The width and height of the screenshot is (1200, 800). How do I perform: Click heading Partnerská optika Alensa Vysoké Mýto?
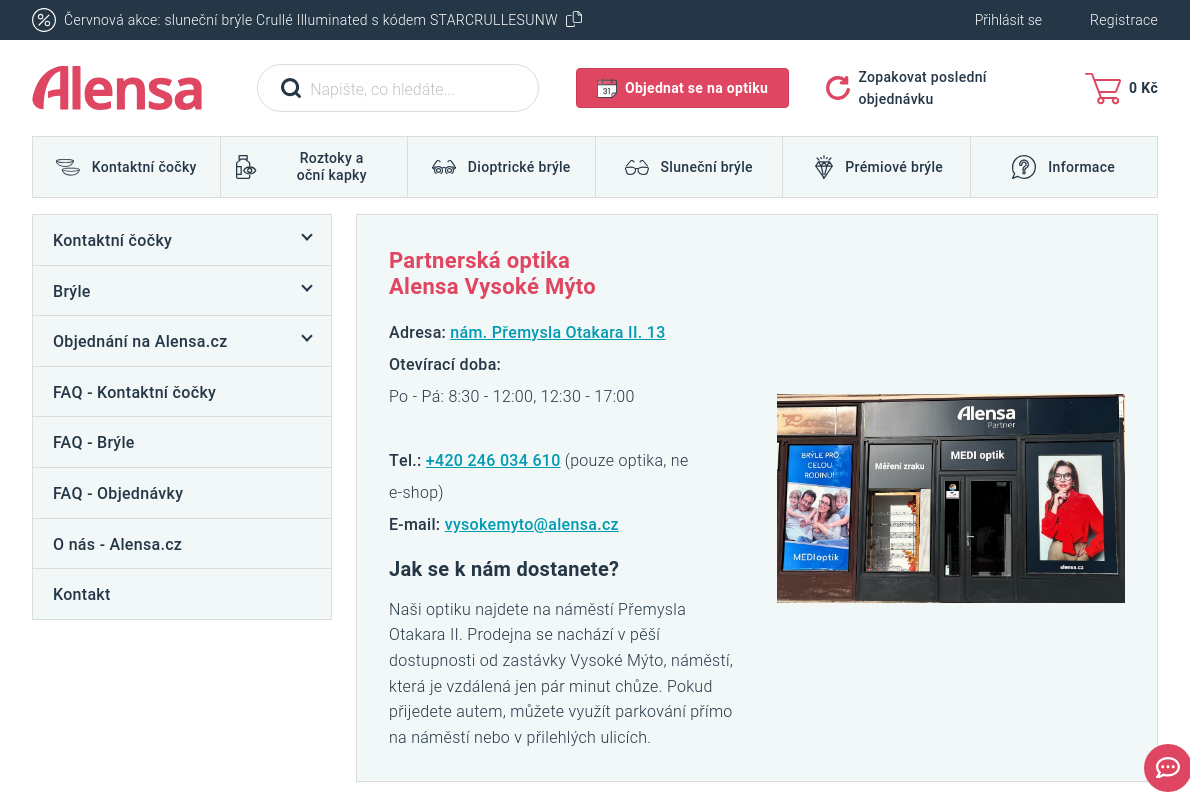tap(492, 274)
